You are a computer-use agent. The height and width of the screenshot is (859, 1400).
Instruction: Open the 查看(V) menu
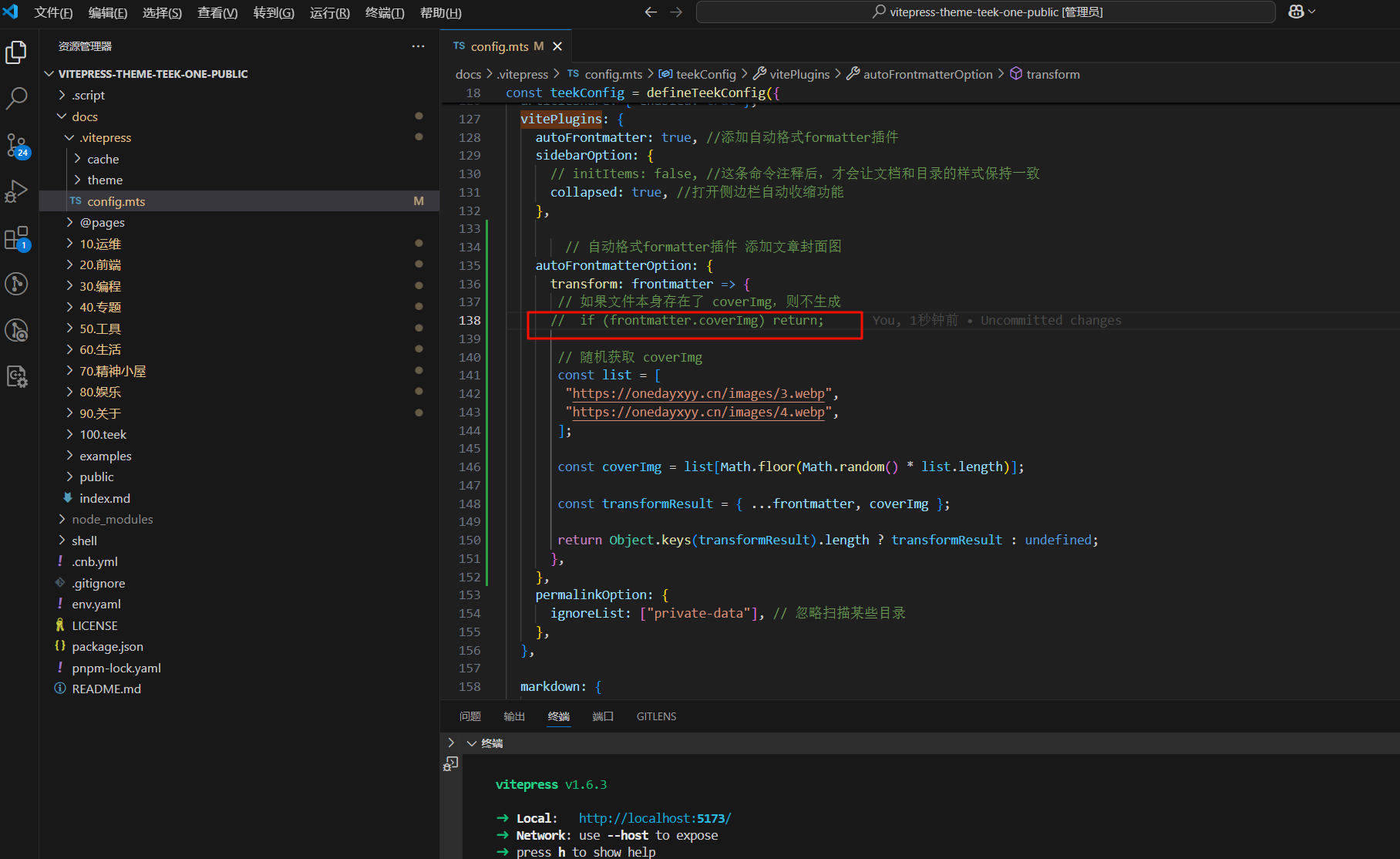[217, 12]
